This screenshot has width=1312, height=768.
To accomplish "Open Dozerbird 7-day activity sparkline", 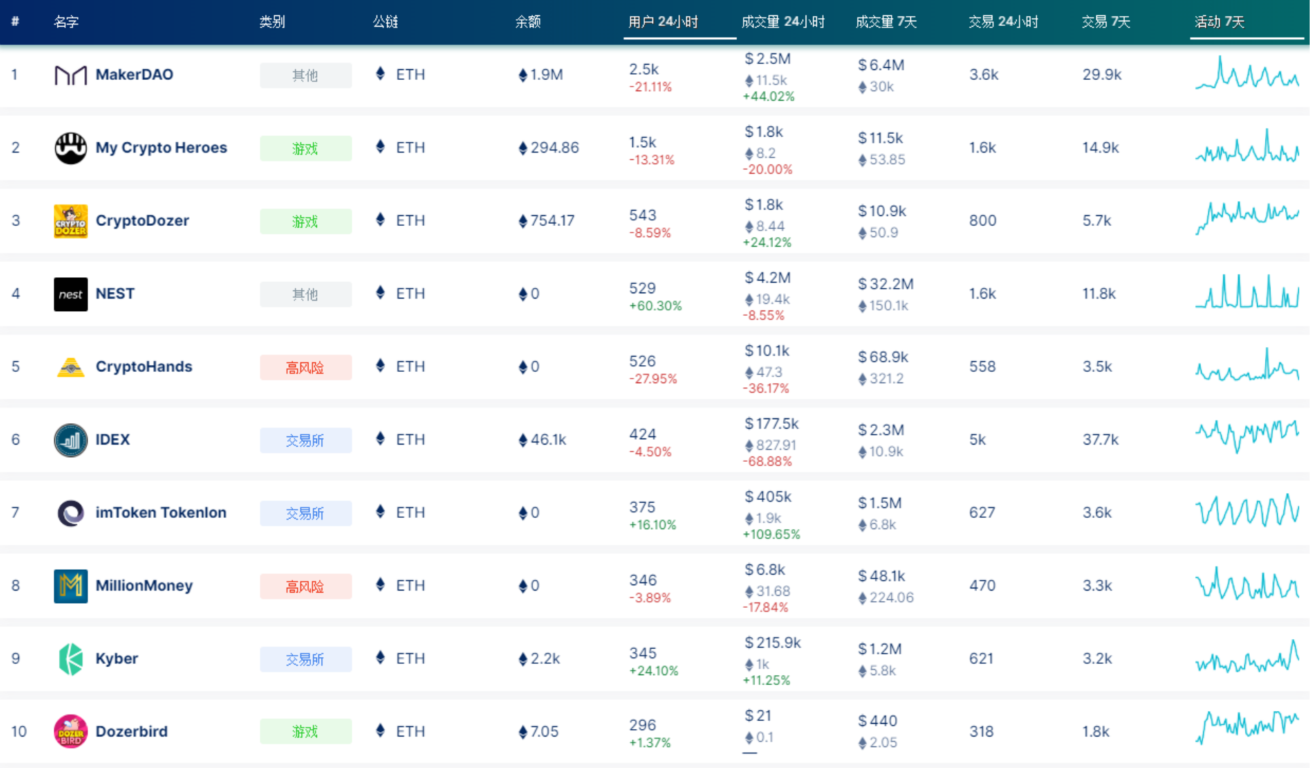I will (1247, 727).
